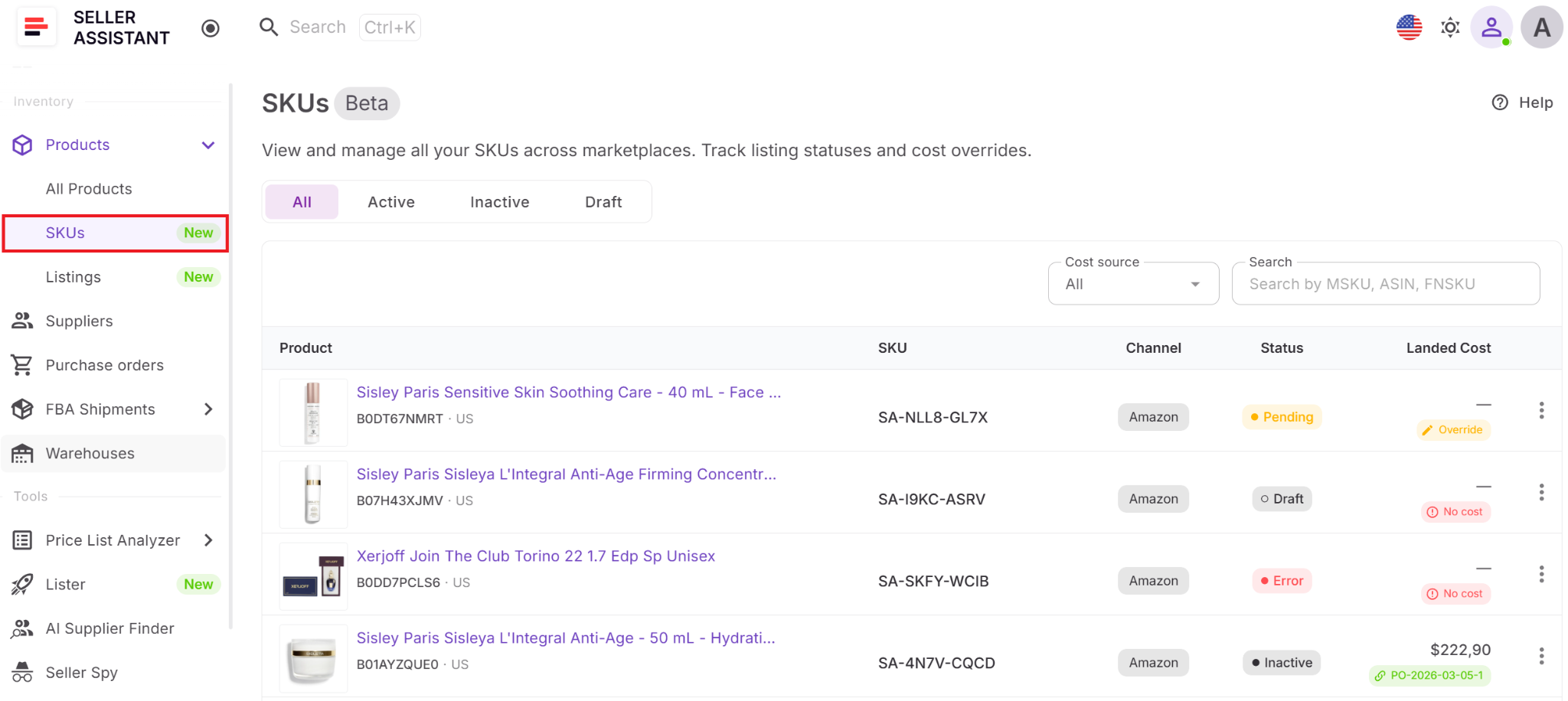Viewport: 1568px width, 701px height.
Task: Click the AI Supplier Finder icon
Action: pyautogui.click(x=22, y=629)
